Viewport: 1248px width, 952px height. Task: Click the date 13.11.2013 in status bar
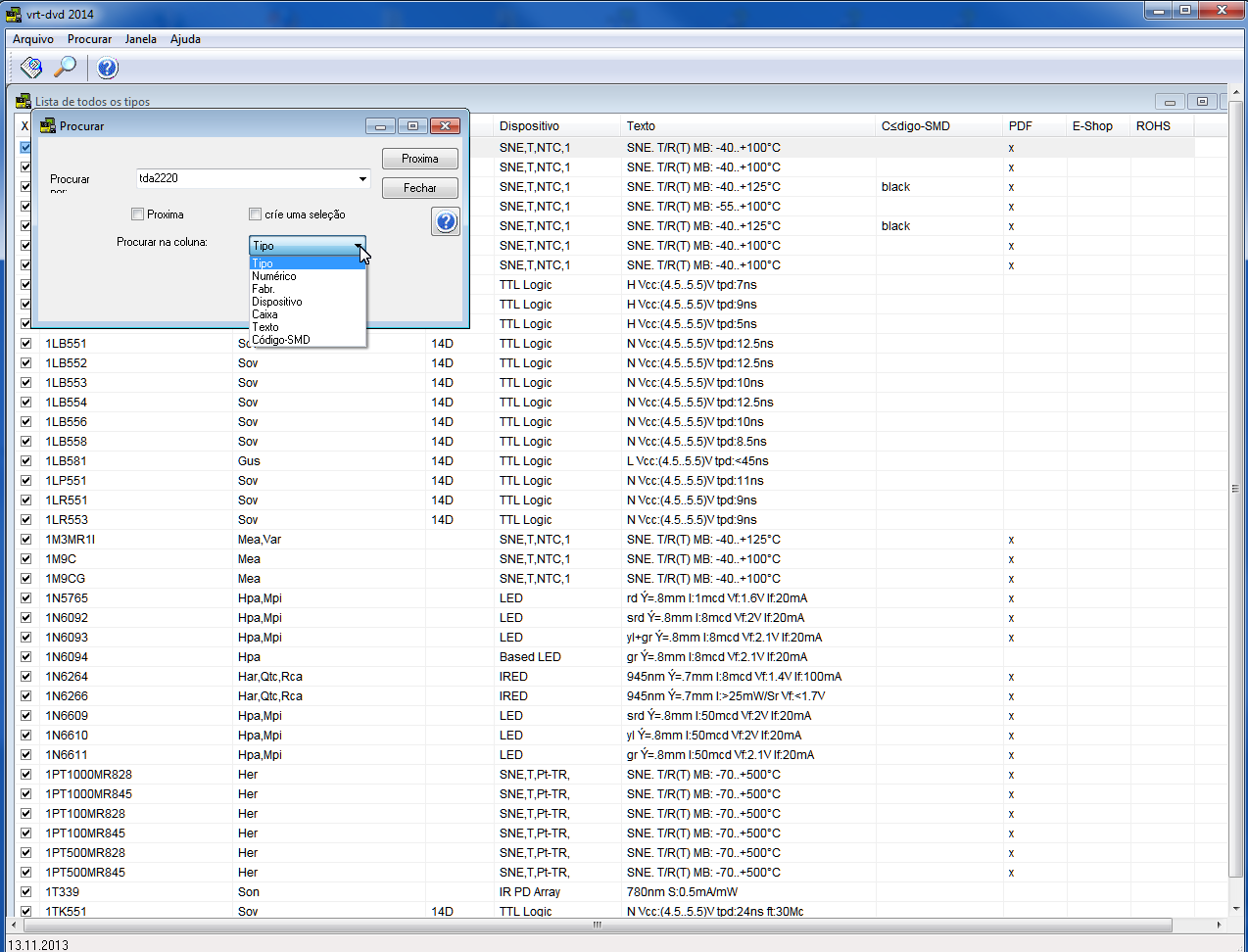(x=38, y=945)
